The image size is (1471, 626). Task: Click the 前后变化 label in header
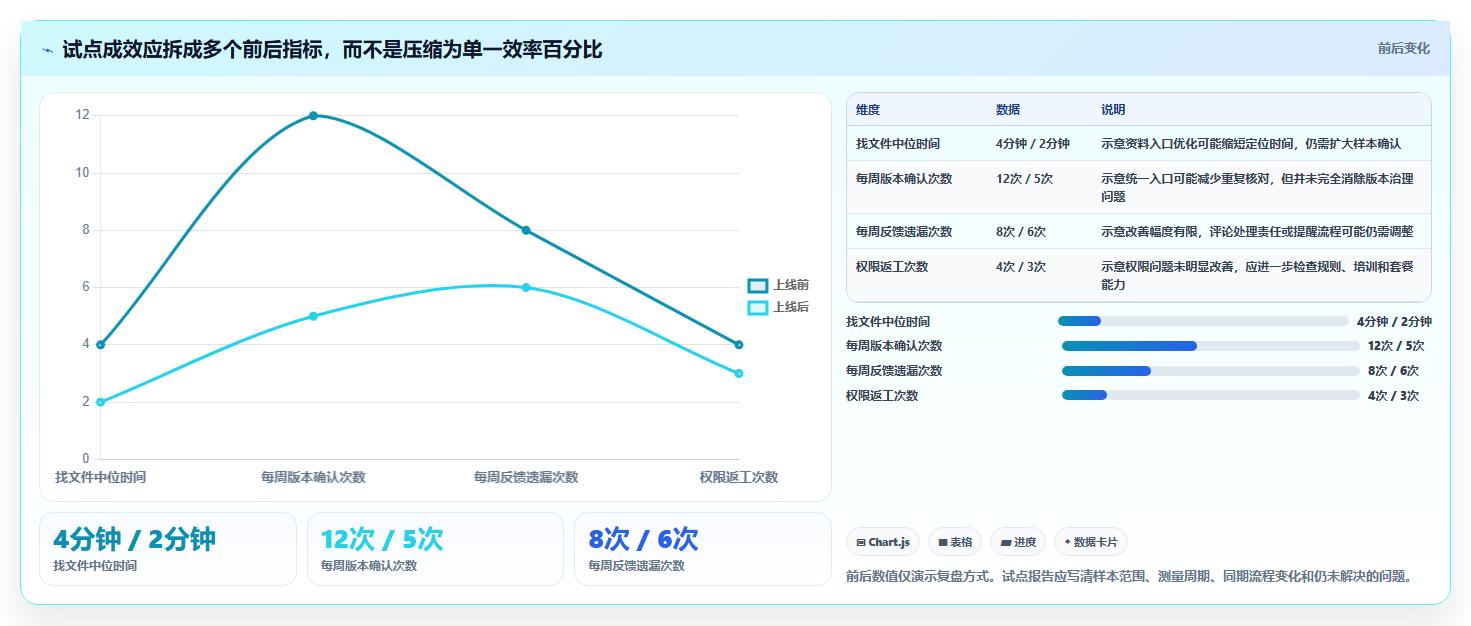(1403, 48)
